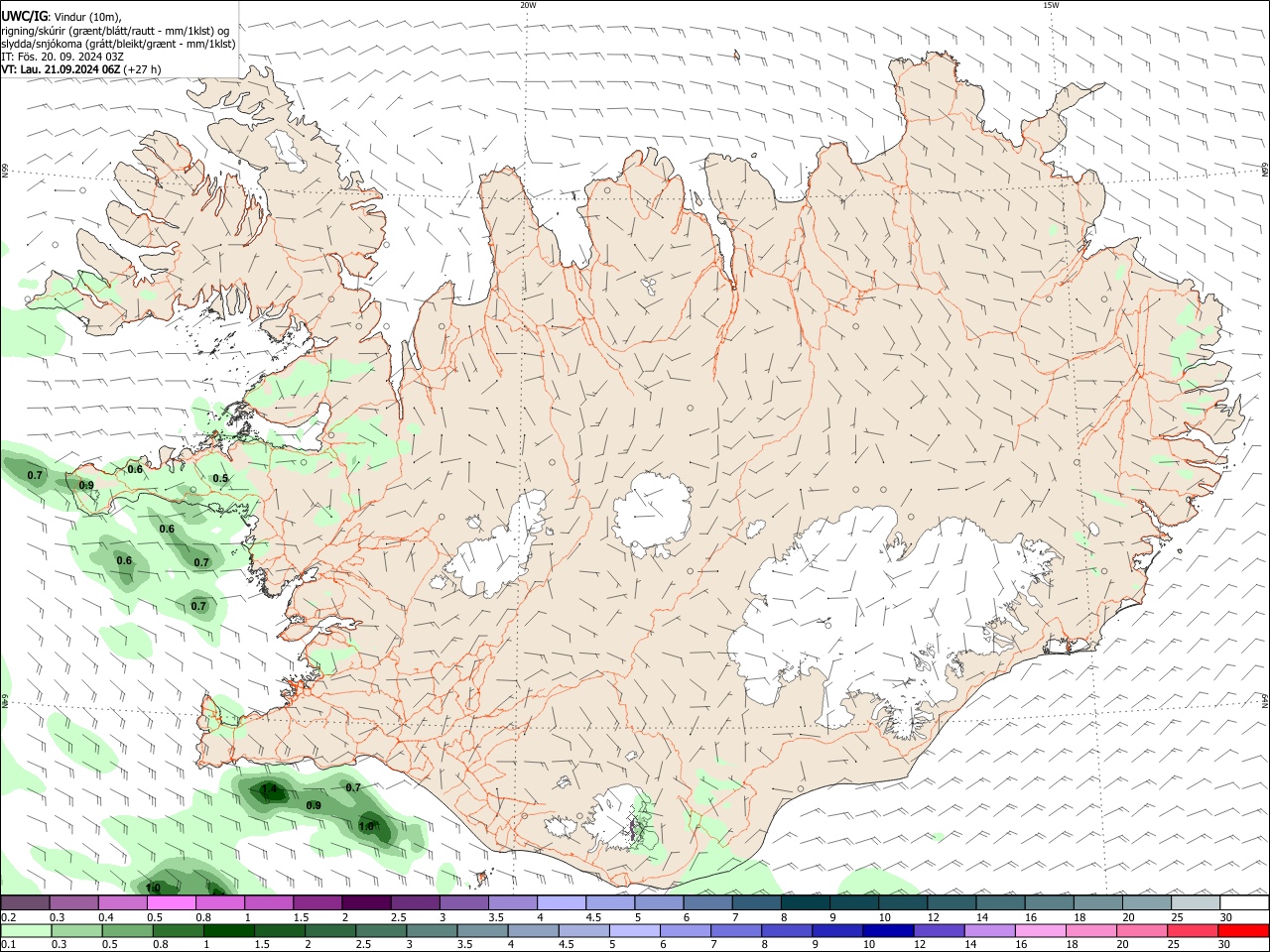Click the '0.5' precipitation value on the map
Viewport: 1270px width, 952px height.
coord(220,478)
